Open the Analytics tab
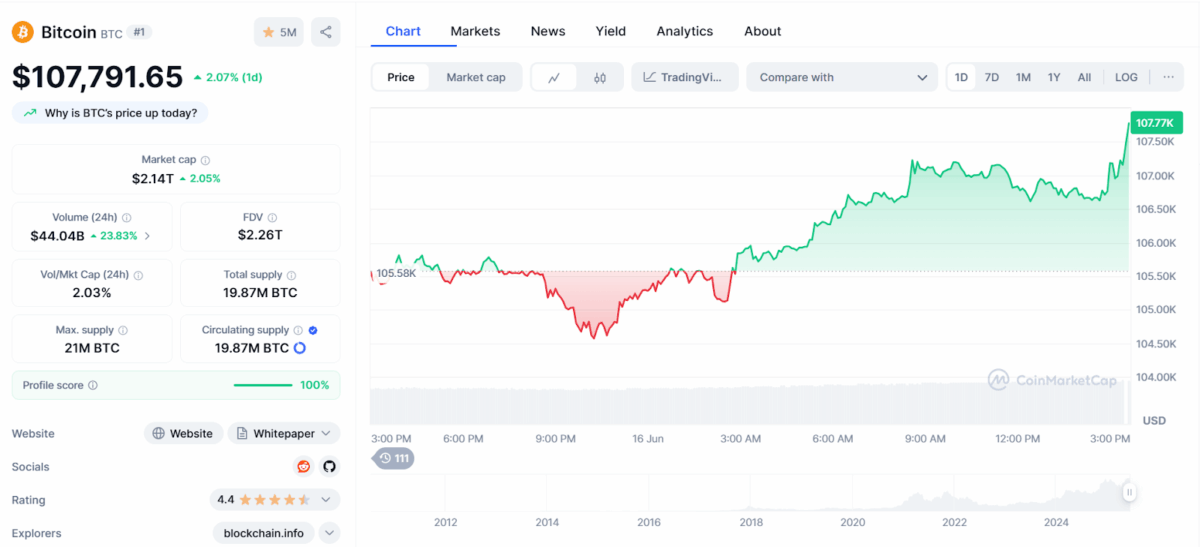This screenshot has height=547, width=1200. [x=685, y=31]
